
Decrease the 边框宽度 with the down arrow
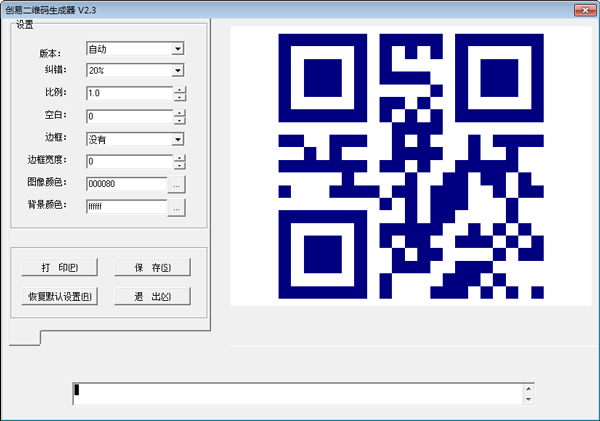point(179,165)
